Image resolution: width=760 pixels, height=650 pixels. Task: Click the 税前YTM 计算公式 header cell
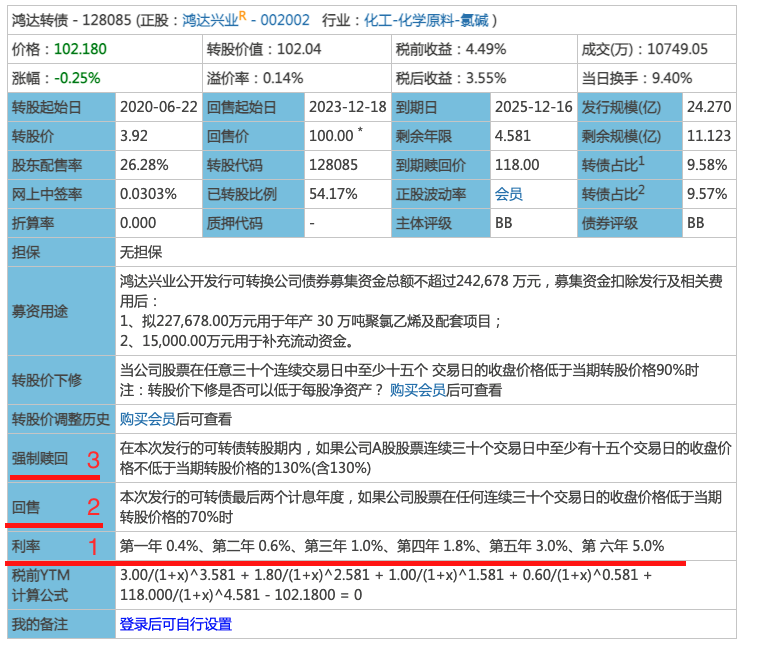click(x=62, y=585)
